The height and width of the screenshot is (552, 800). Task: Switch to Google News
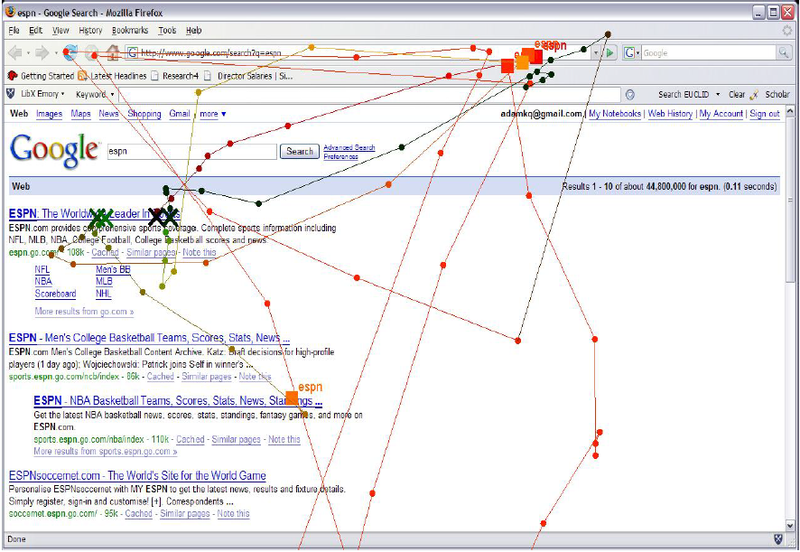click(109, 114)
